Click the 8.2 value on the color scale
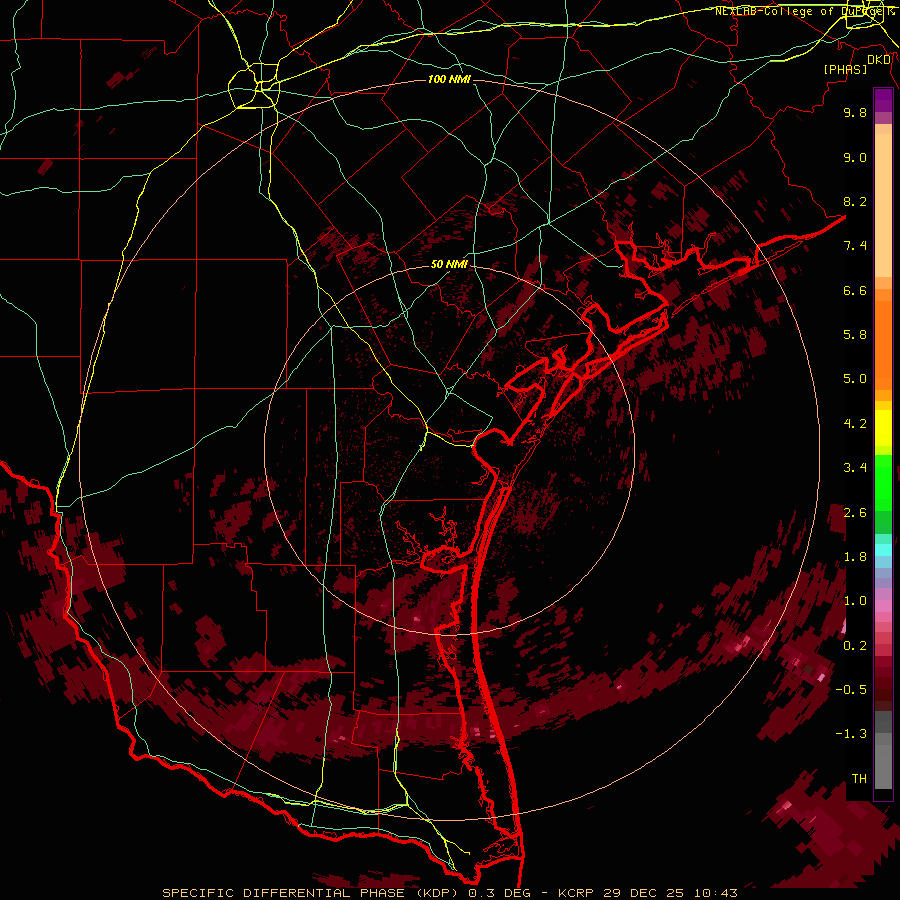Screen dimensions: 900x900 [x=855, y=201]
